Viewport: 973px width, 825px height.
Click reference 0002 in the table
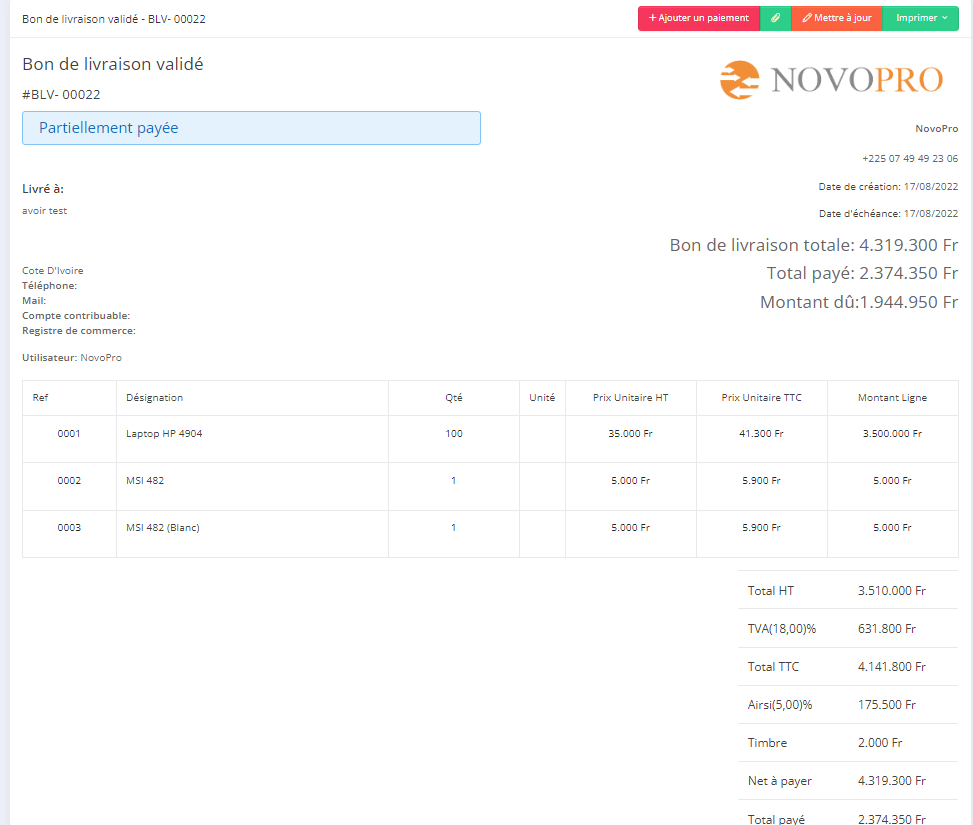(x=69, y=481)
